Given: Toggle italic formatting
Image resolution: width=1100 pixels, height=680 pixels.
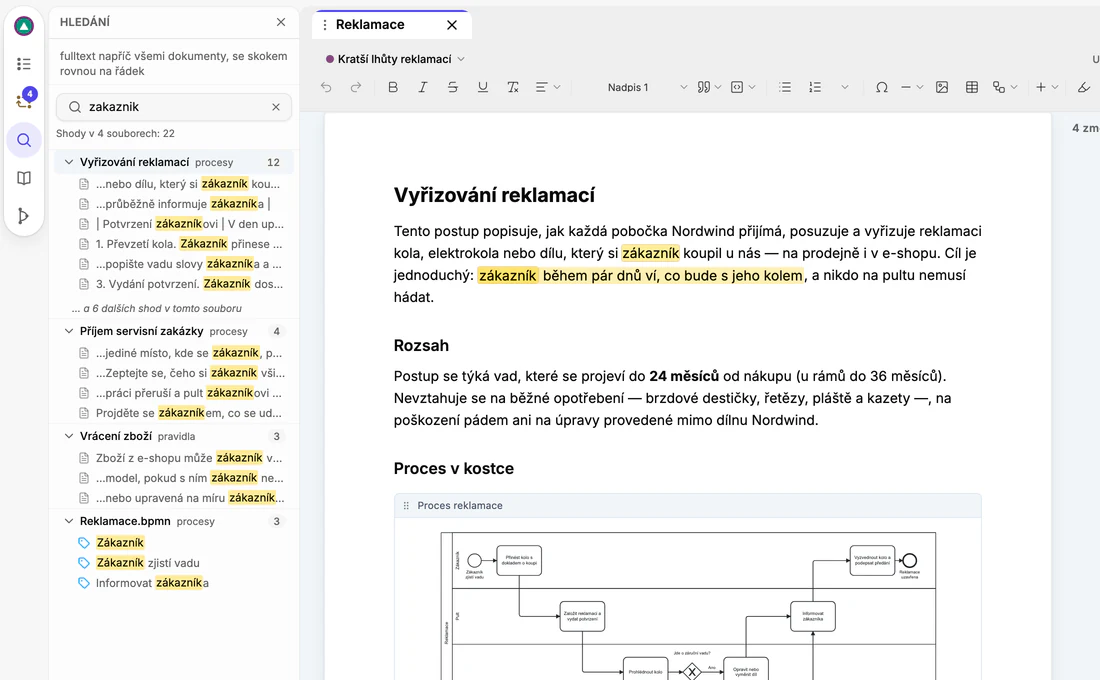Looking at the screenshot, I should click(x=422, y=87).
